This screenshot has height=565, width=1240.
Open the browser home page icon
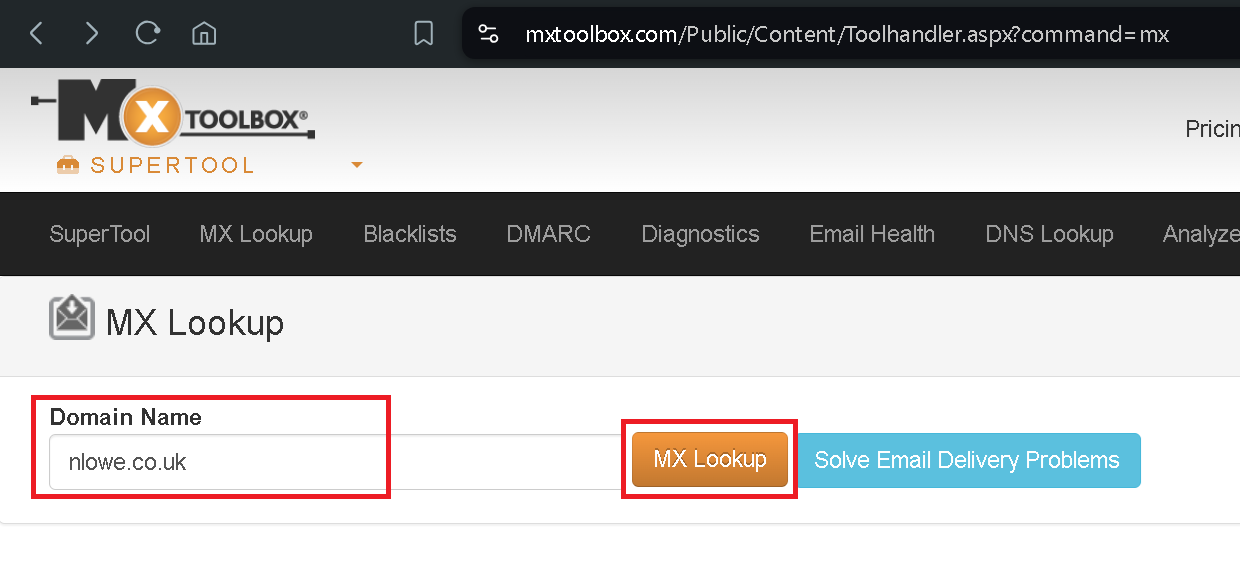point(204,34)
